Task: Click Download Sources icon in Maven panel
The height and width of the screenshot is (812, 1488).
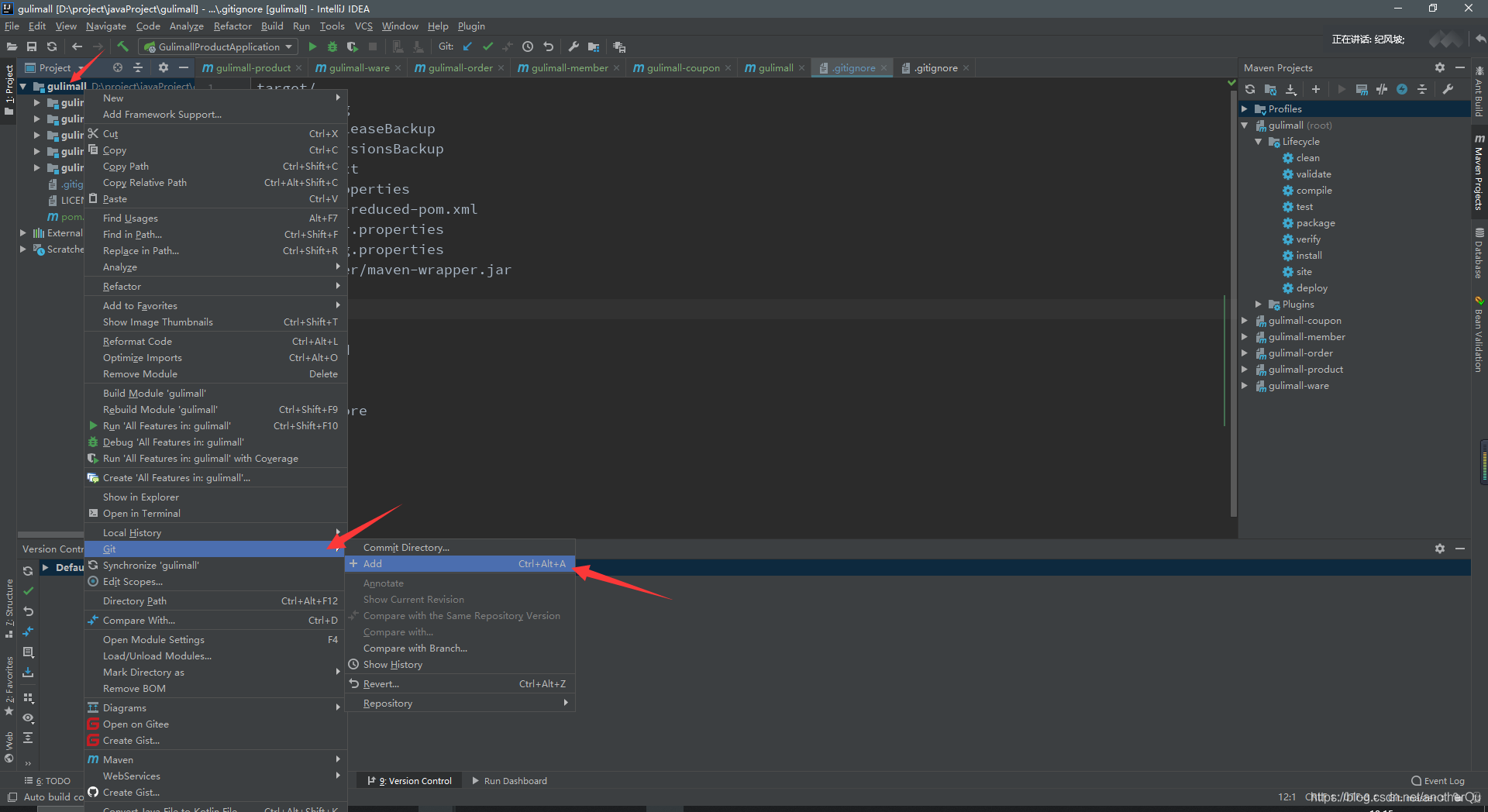Action: coord(1290,89)
